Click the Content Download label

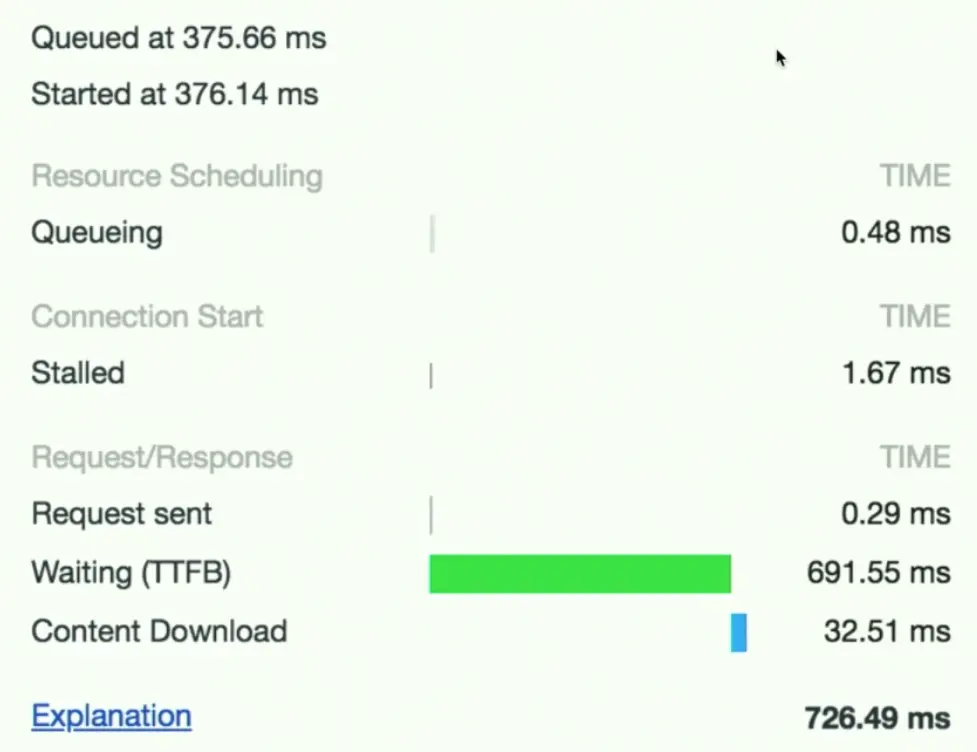[160, 631]
